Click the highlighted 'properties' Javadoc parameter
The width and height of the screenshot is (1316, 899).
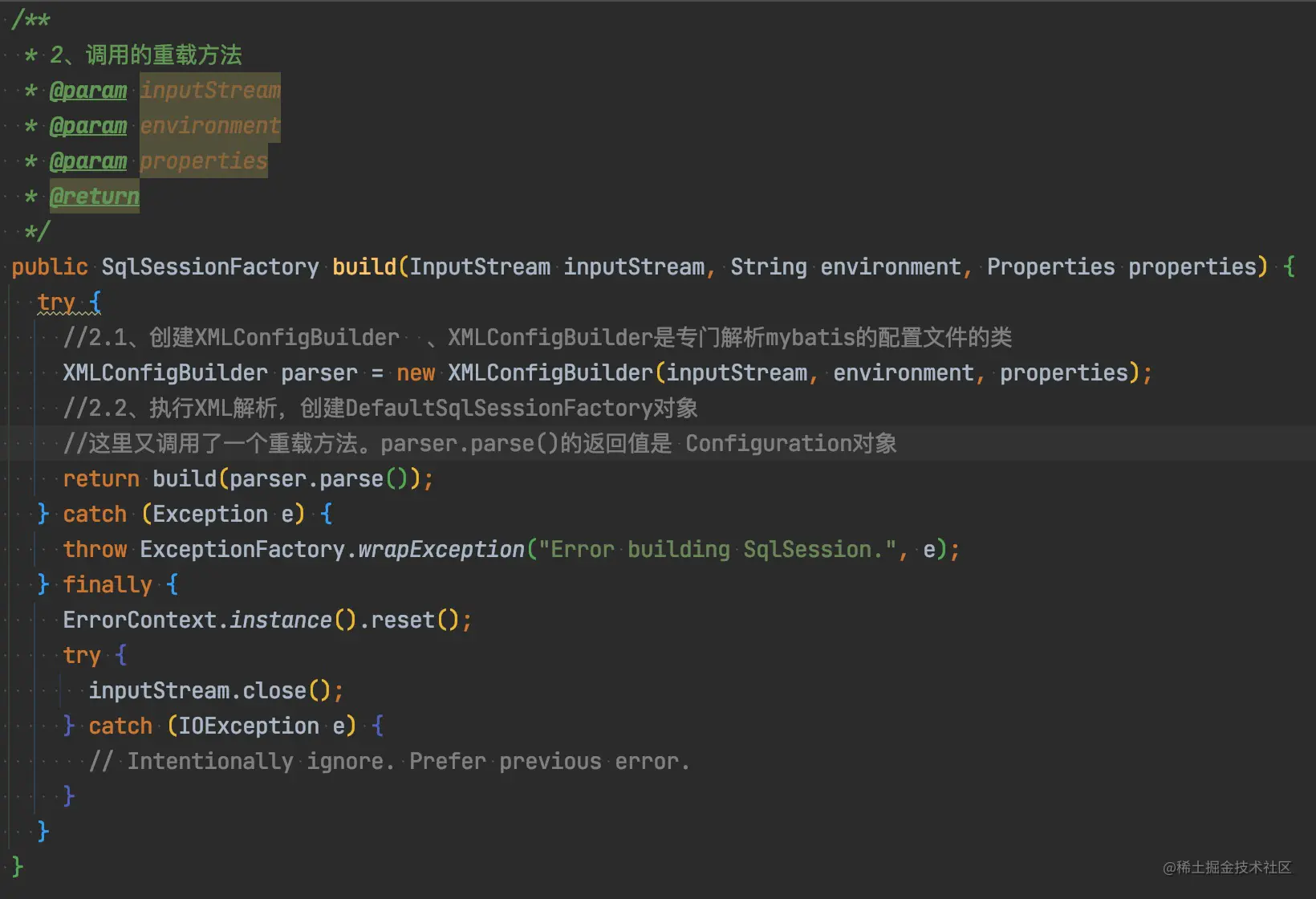point(204,161)
